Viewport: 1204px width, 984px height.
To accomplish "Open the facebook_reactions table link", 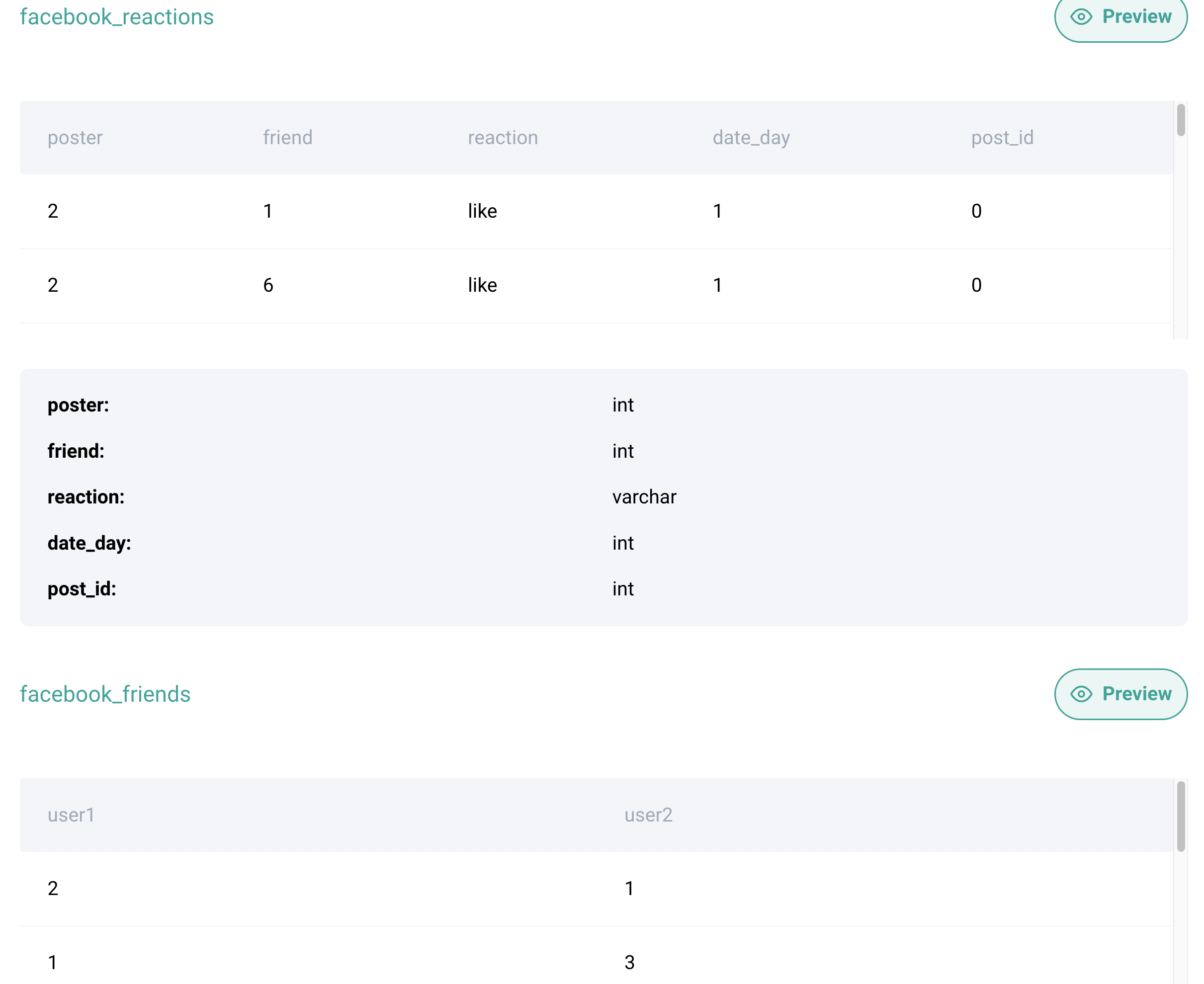I will coord(117,17).
